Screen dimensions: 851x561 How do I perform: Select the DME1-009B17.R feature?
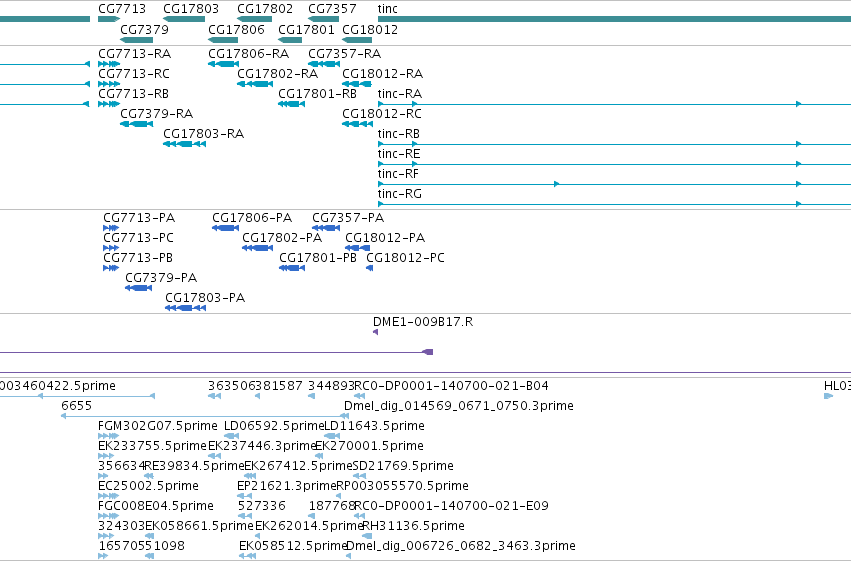coord(423,322)
